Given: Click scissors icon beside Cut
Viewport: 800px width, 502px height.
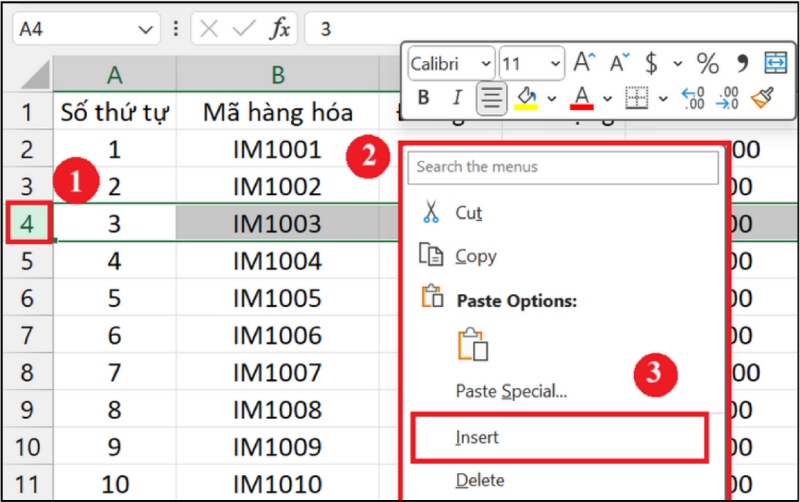Looking at the screenshot, I should click(x=431, y=212).
